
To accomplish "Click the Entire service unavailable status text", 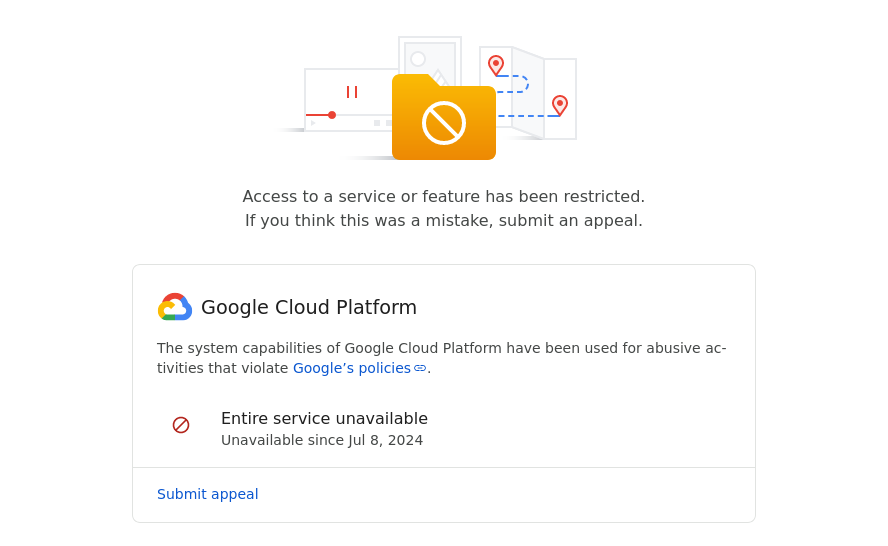I will pyautogui.click(x=324, y=418).
